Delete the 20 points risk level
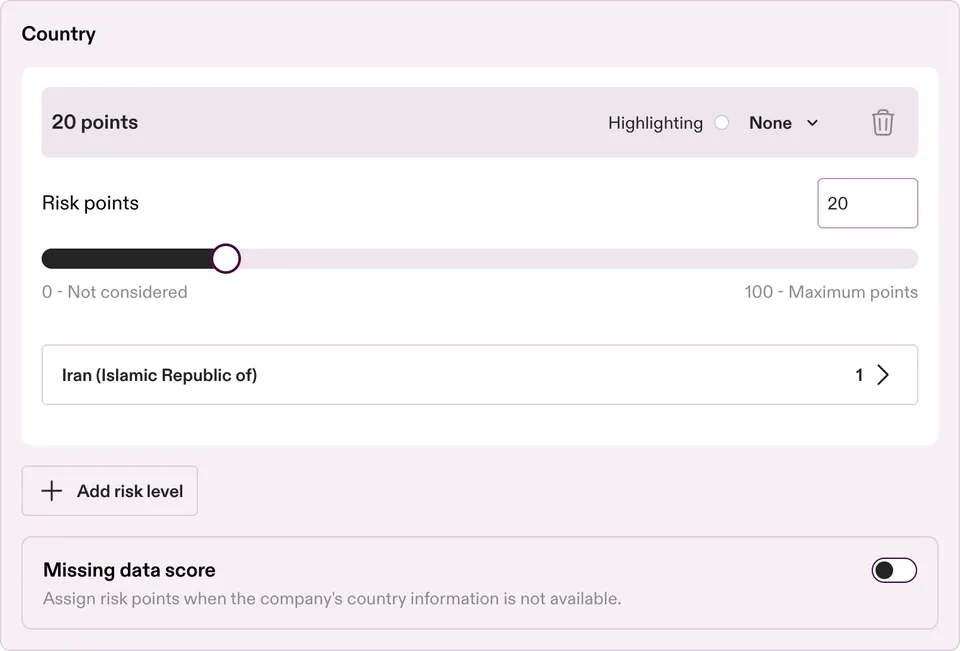 pyautogui.click(x=882, y=122)
